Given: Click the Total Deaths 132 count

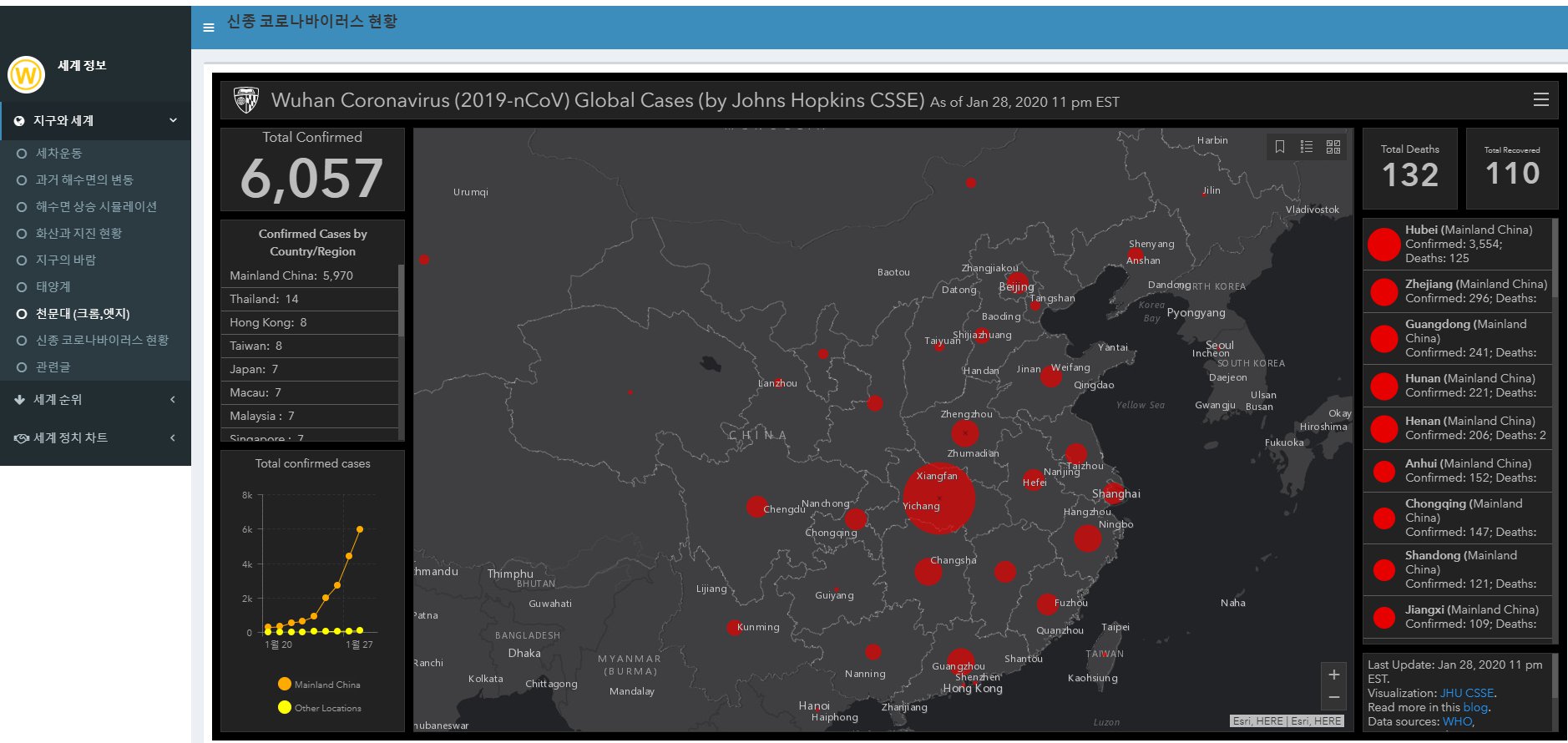Looking at the screenshot, I should [x=1410, y=174].
